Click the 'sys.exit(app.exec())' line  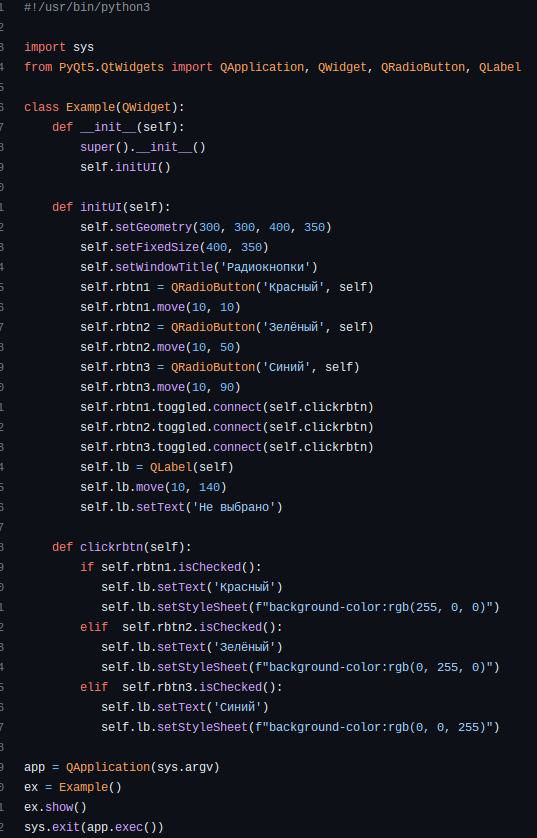pos(94,827)
